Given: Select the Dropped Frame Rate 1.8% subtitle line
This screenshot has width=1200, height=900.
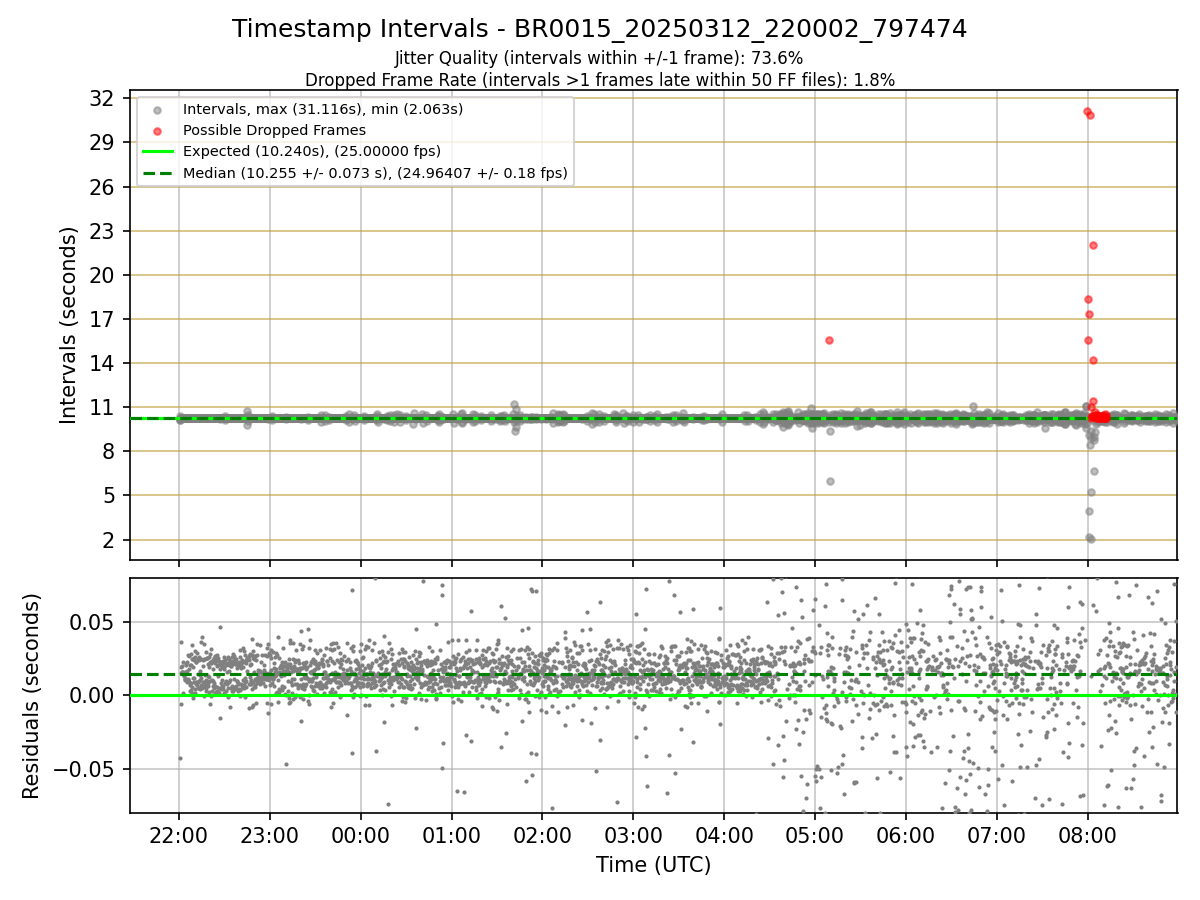Looking at the screenshot, I should point(599,79).
